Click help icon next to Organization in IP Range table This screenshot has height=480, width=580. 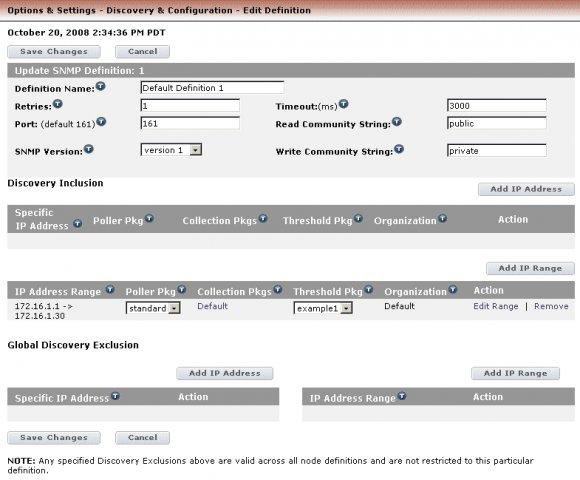coord(453,289)
